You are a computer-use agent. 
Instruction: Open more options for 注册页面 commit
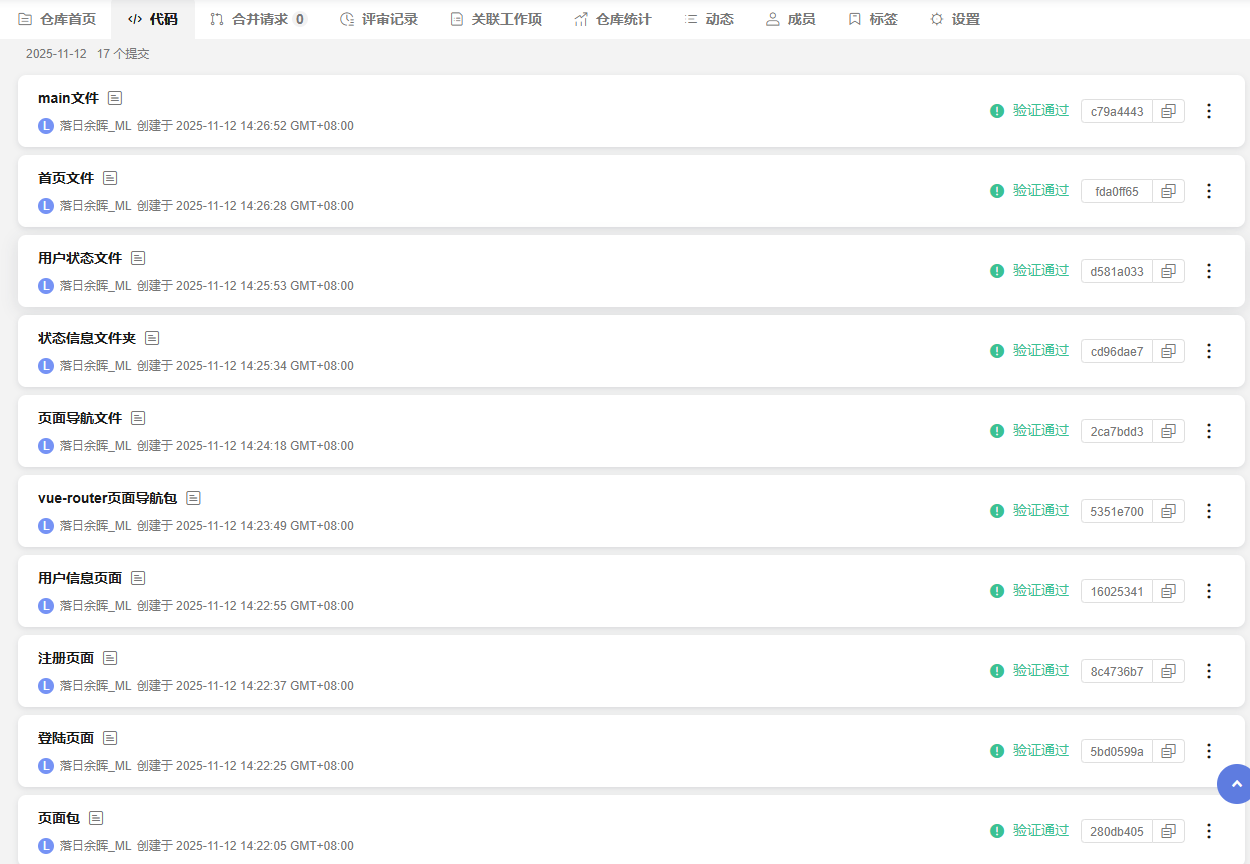point(1208,671)
